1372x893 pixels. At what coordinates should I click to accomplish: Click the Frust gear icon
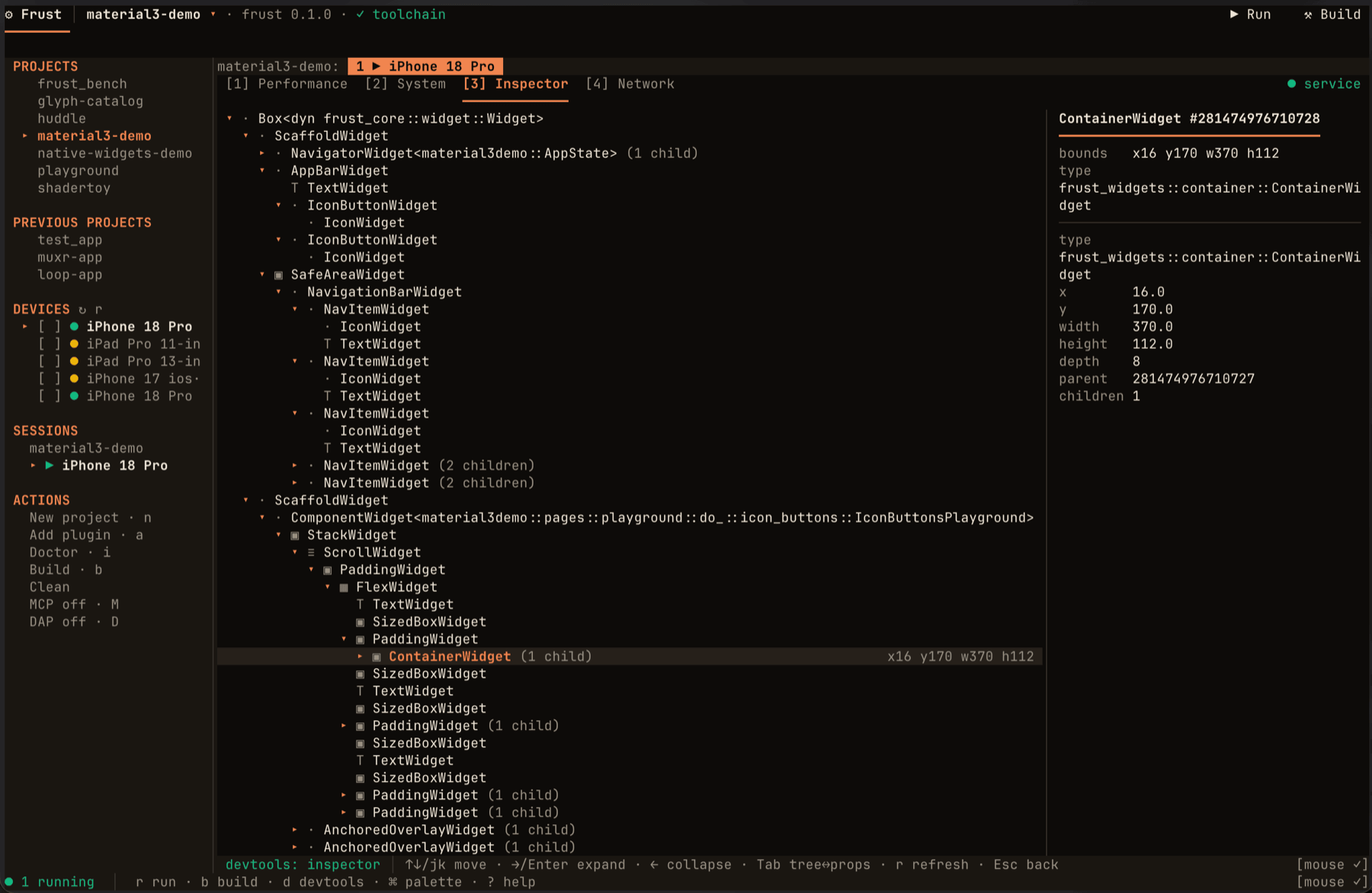pos(9,14)
